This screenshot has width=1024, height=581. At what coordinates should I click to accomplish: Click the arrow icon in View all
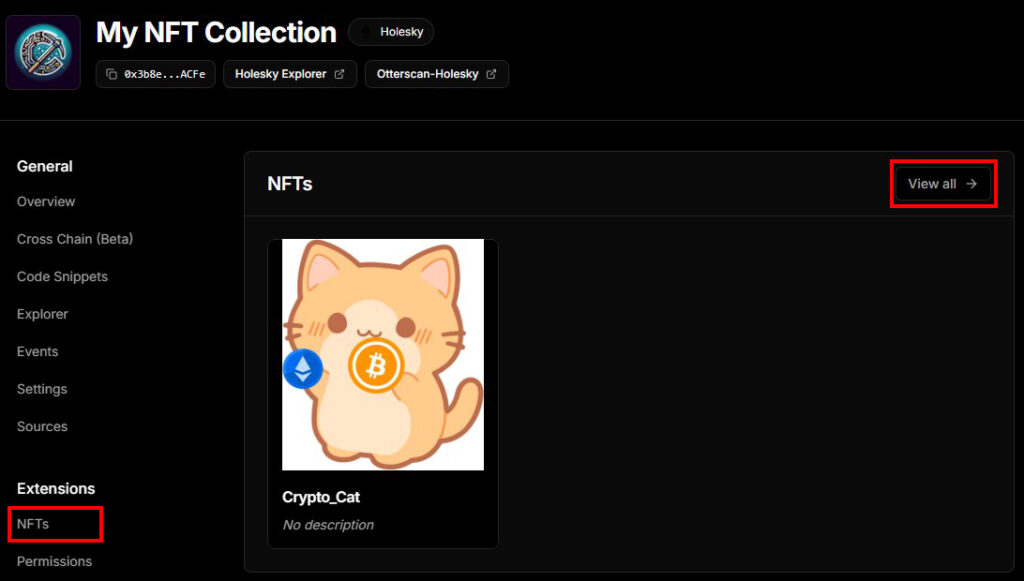pos(972,184)
